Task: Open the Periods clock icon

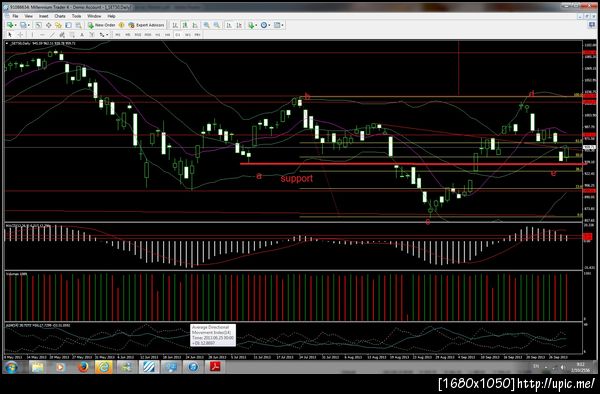Action: pos(264,25)
